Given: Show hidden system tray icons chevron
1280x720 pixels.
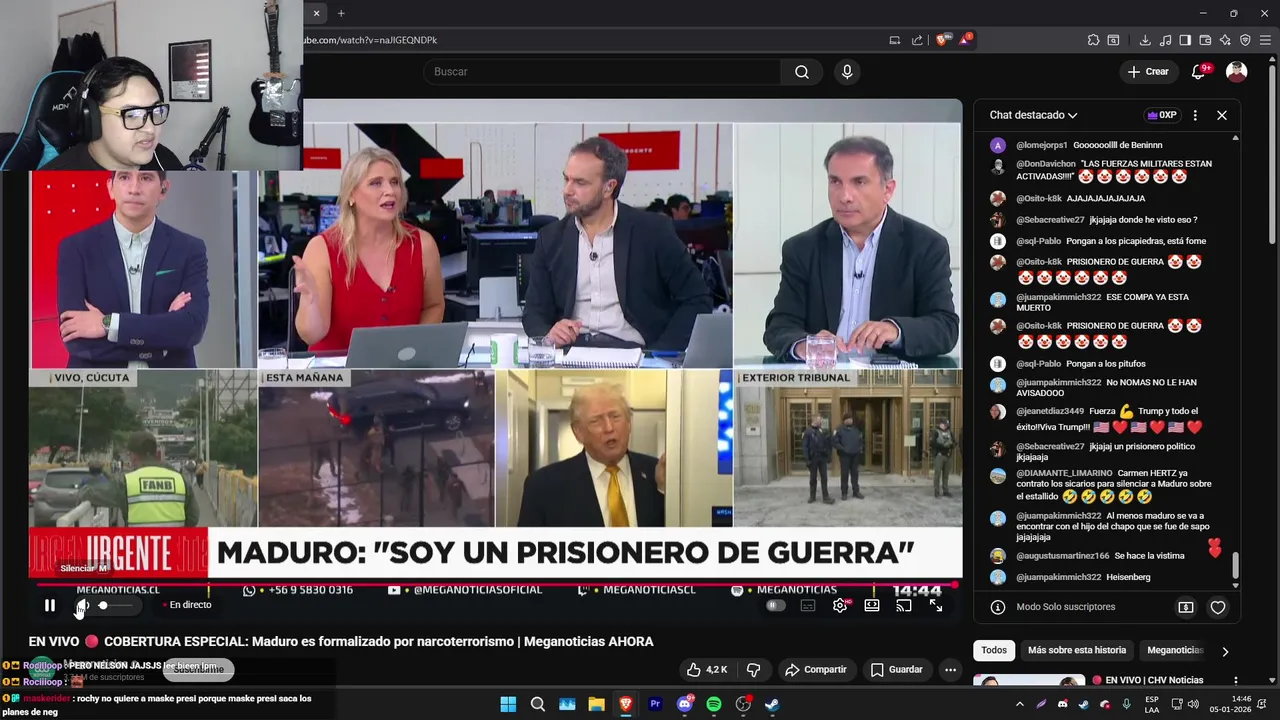Looking at the screenshot, I should [x=1020, y=704].
